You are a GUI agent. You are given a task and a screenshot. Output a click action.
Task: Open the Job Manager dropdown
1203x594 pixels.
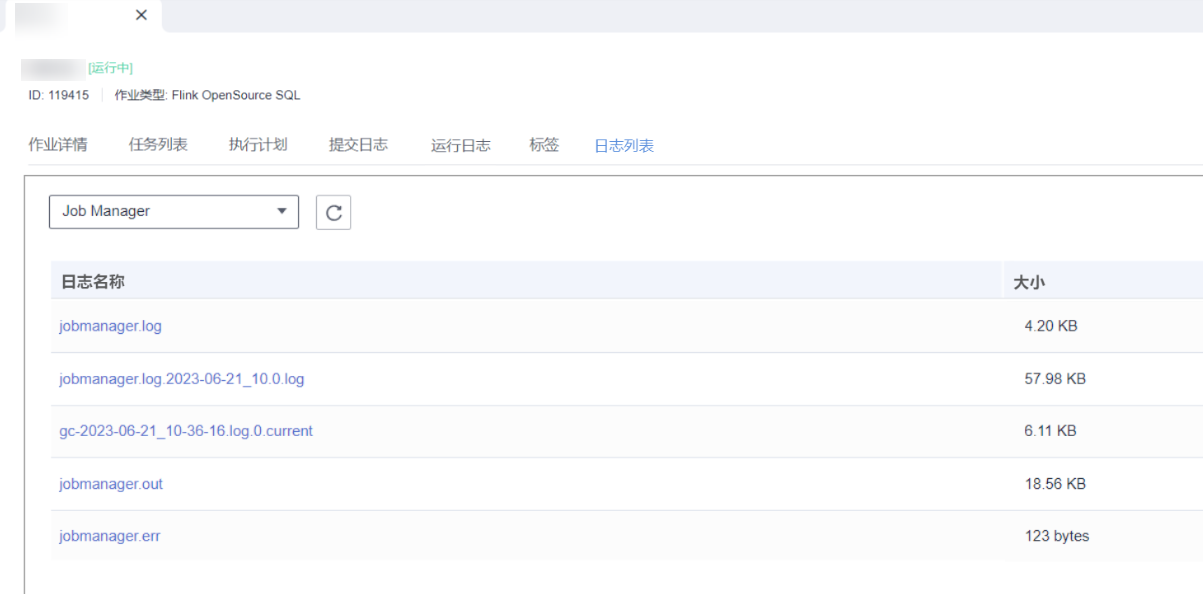coord(174,211)
